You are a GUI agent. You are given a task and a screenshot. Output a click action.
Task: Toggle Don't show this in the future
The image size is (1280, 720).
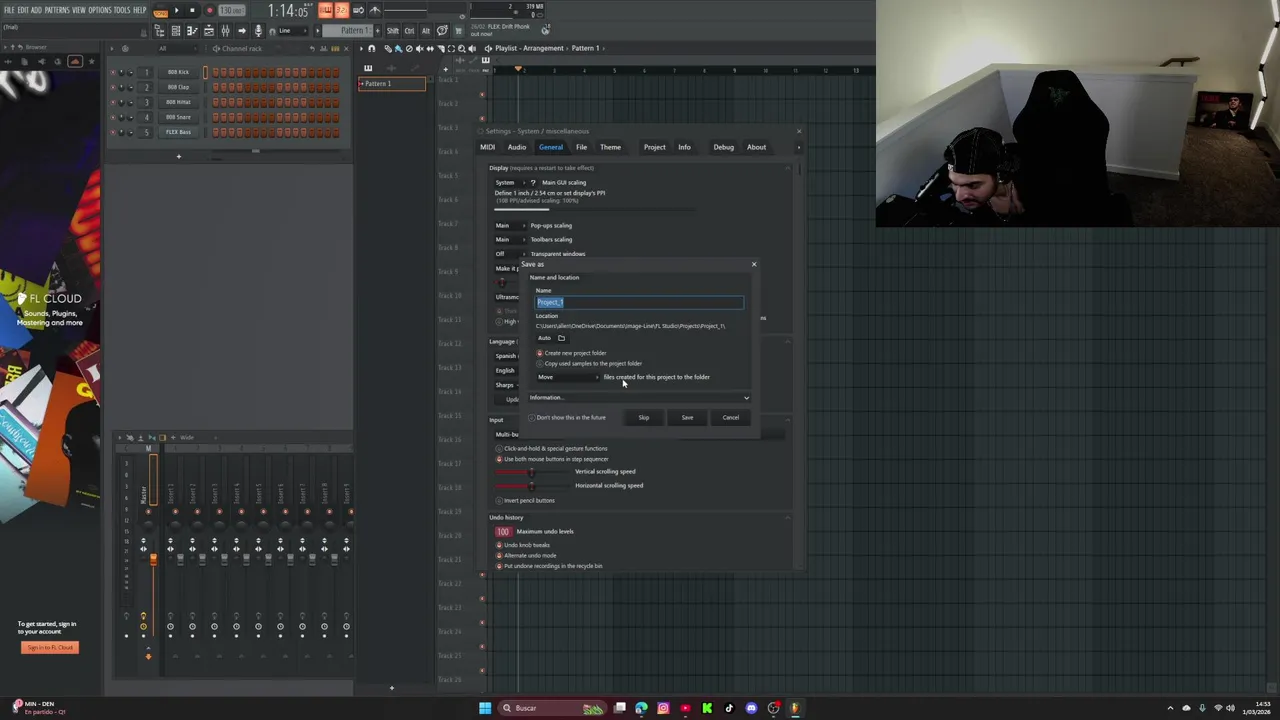pos(567,417)
